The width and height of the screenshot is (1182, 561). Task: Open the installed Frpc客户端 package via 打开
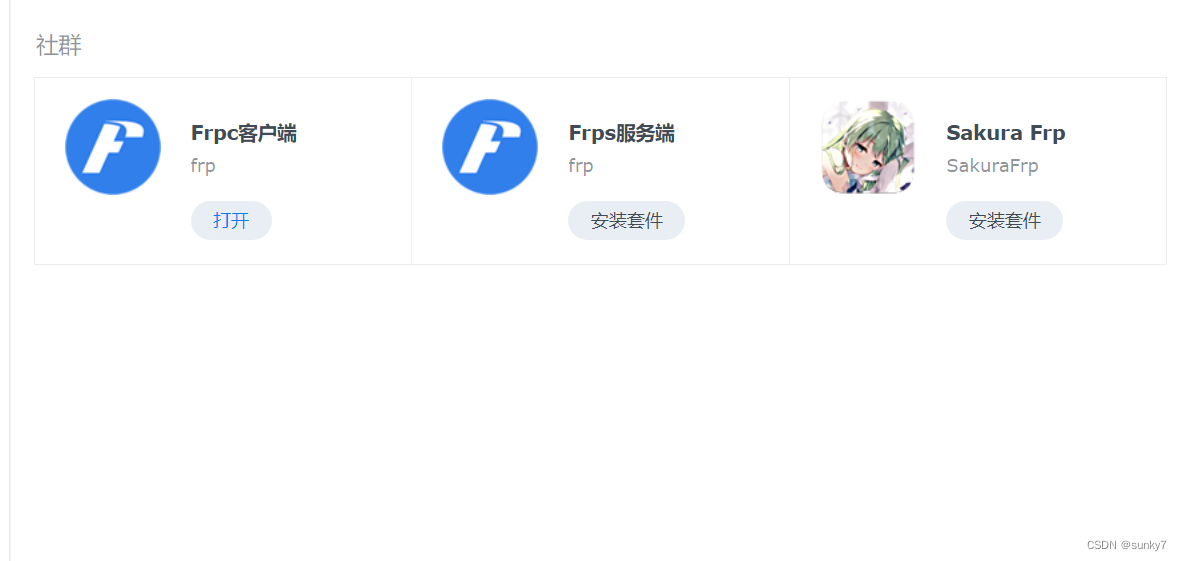pyautogui.click(x=231, y=220)
